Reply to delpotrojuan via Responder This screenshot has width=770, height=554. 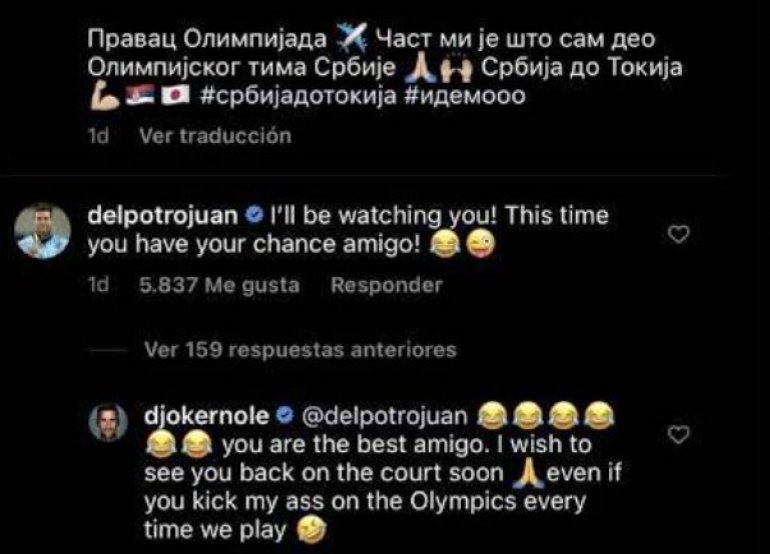coord(386,285)
